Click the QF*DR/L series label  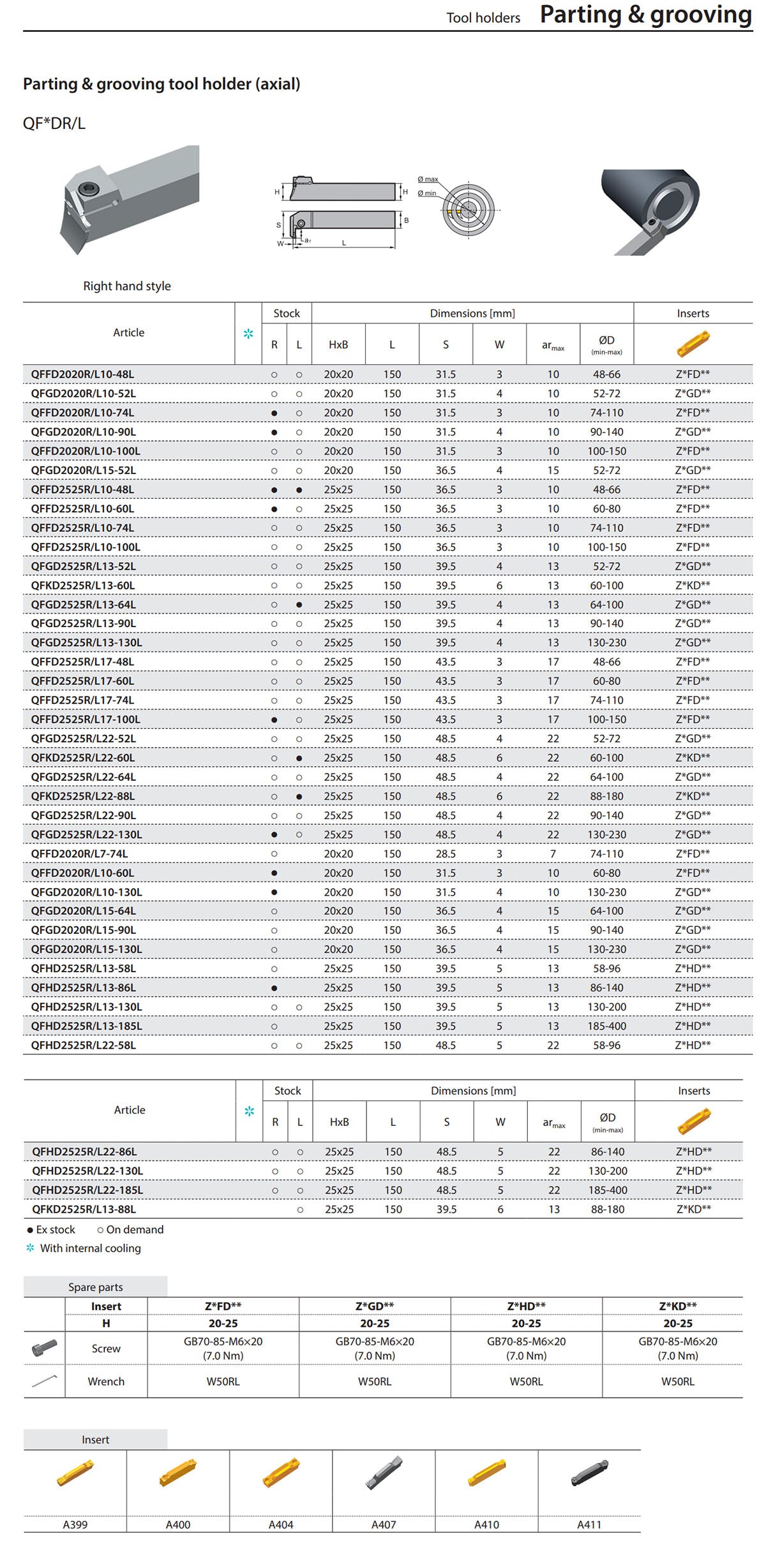click(x=54, y=124)
